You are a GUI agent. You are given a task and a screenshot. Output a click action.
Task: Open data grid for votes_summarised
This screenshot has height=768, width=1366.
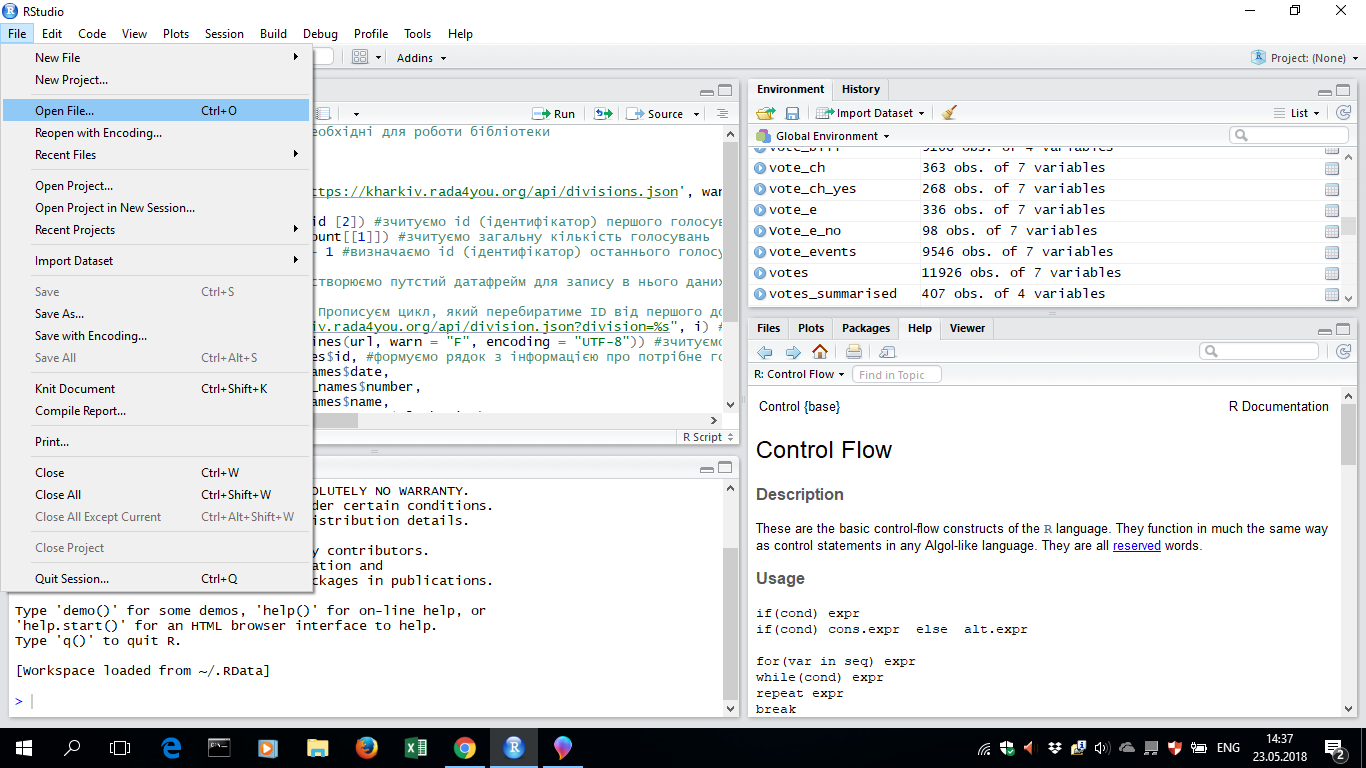pos(1332,294)
